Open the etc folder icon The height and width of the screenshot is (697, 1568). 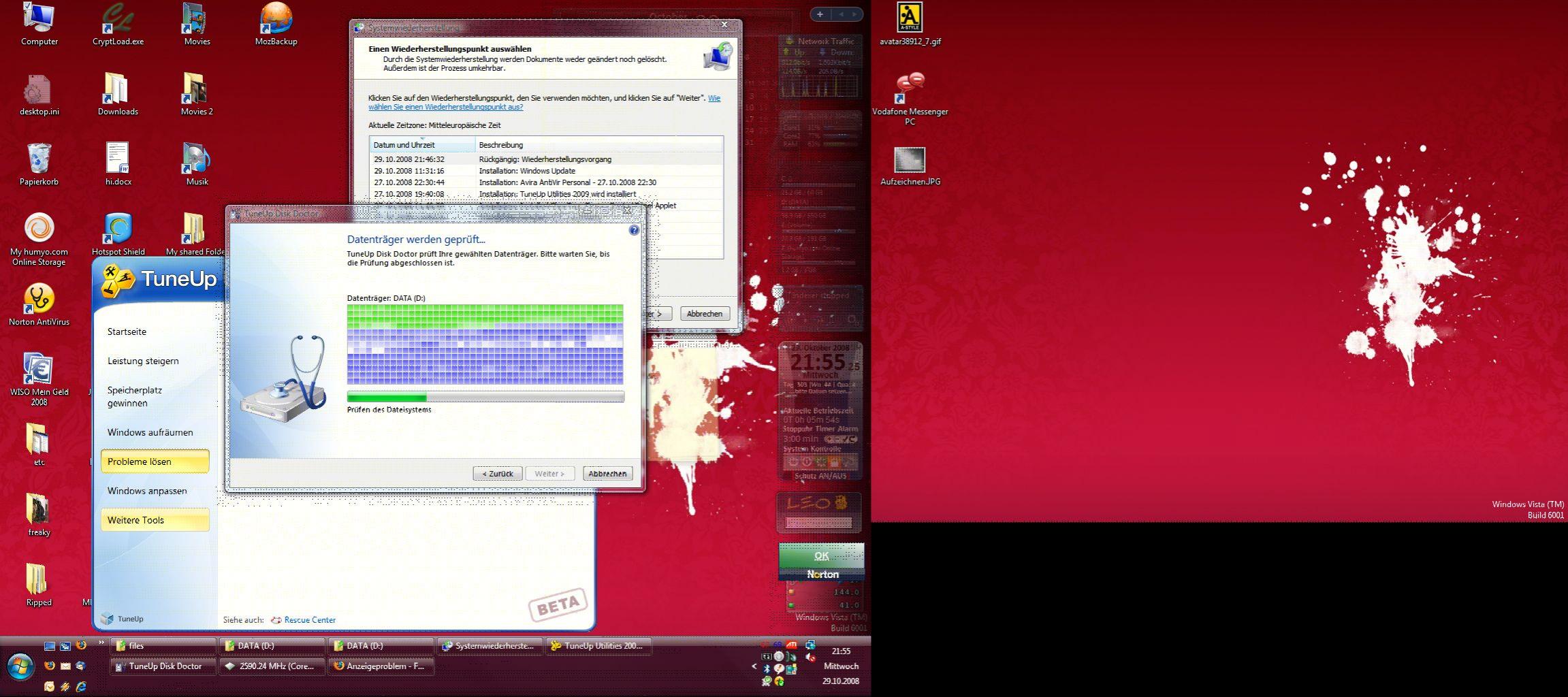pos(39,446)
